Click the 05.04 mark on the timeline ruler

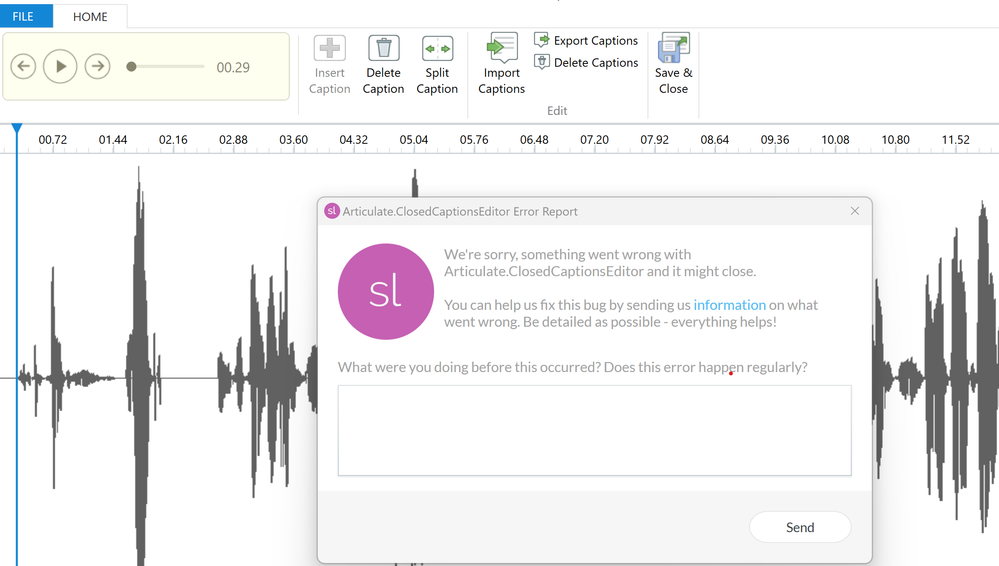click(x=413, y=140)
